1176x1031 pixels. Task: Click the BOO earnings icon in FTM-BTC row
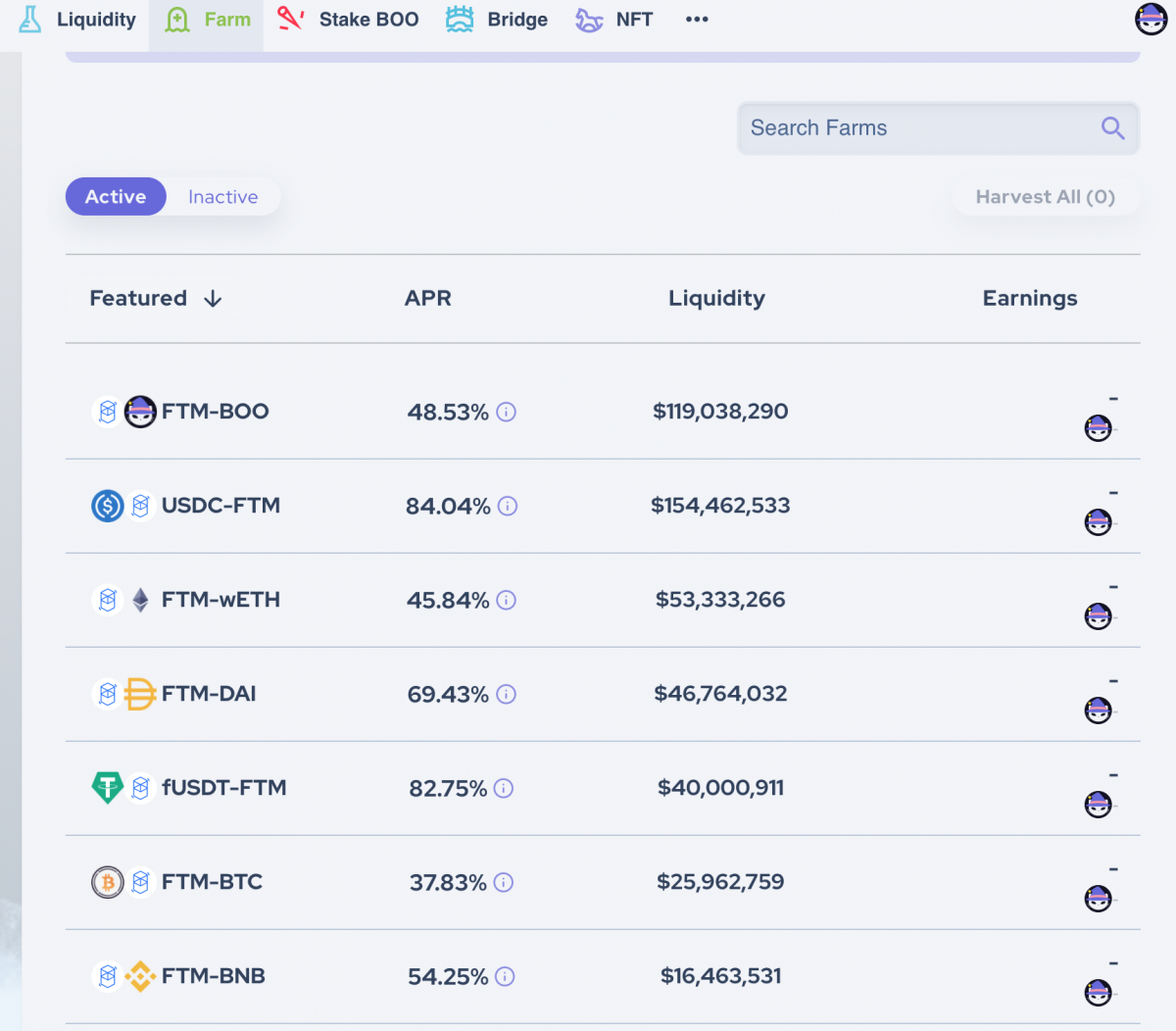click(1099, 899)
